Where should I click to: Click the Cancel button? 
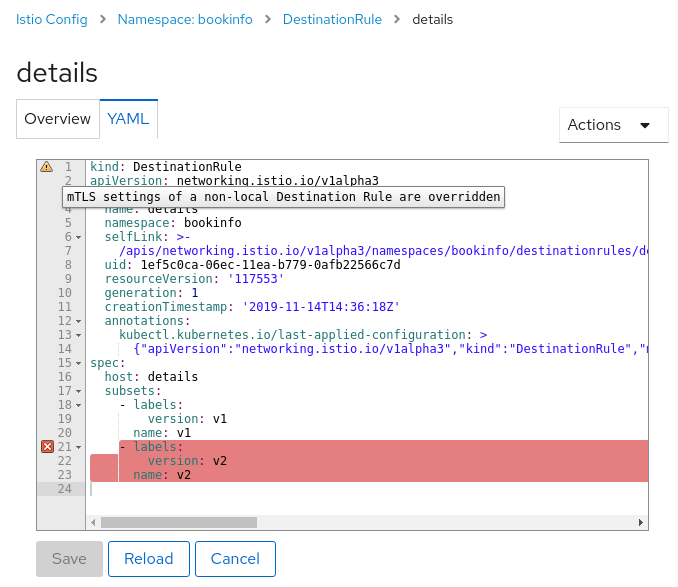pyautogui.click(x=235, y=558)
